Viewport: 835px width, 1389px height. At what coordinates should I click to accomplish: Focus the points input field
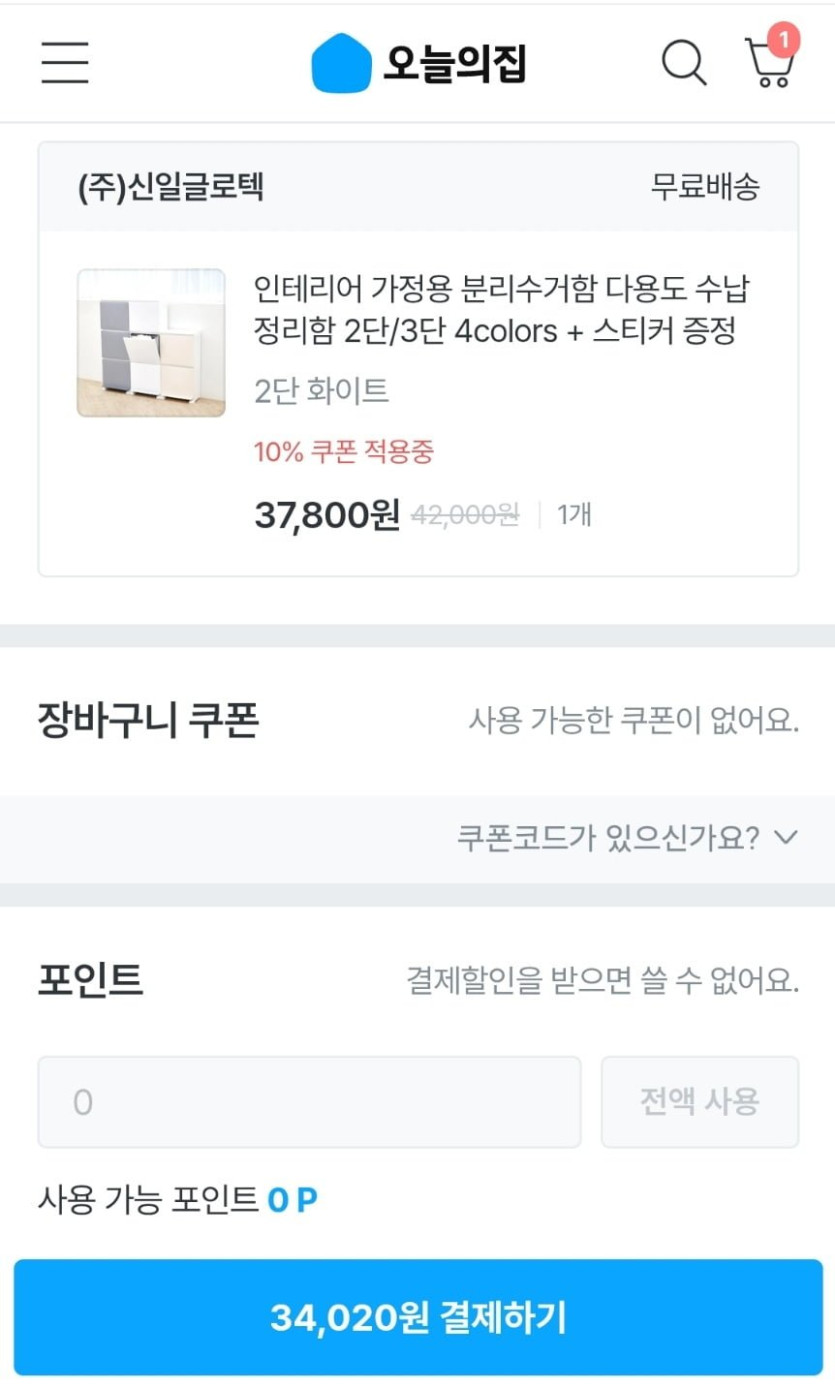(x=309, y=1102)
